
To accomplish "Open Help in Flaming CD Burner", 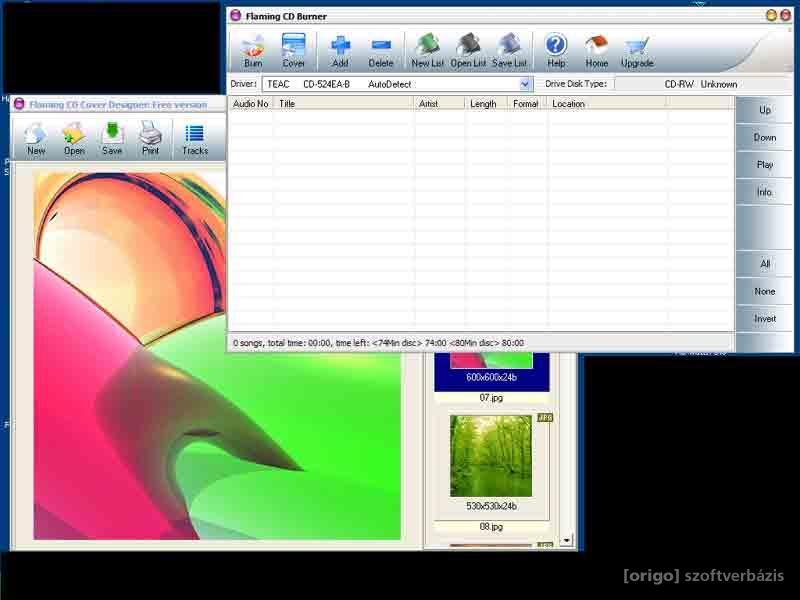I will point(556,51).
